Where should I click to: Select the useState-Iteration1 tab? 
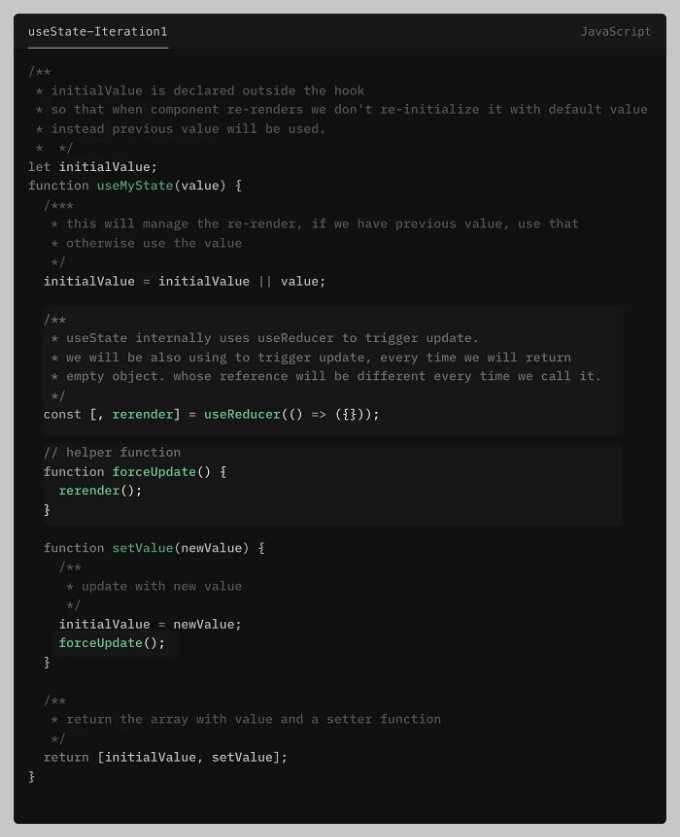[x=98, y=31]
